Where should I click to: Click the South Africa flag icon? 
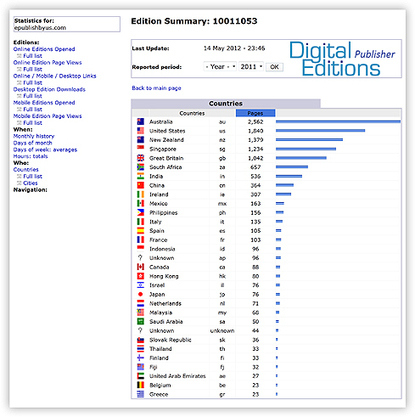click(140, 167)
